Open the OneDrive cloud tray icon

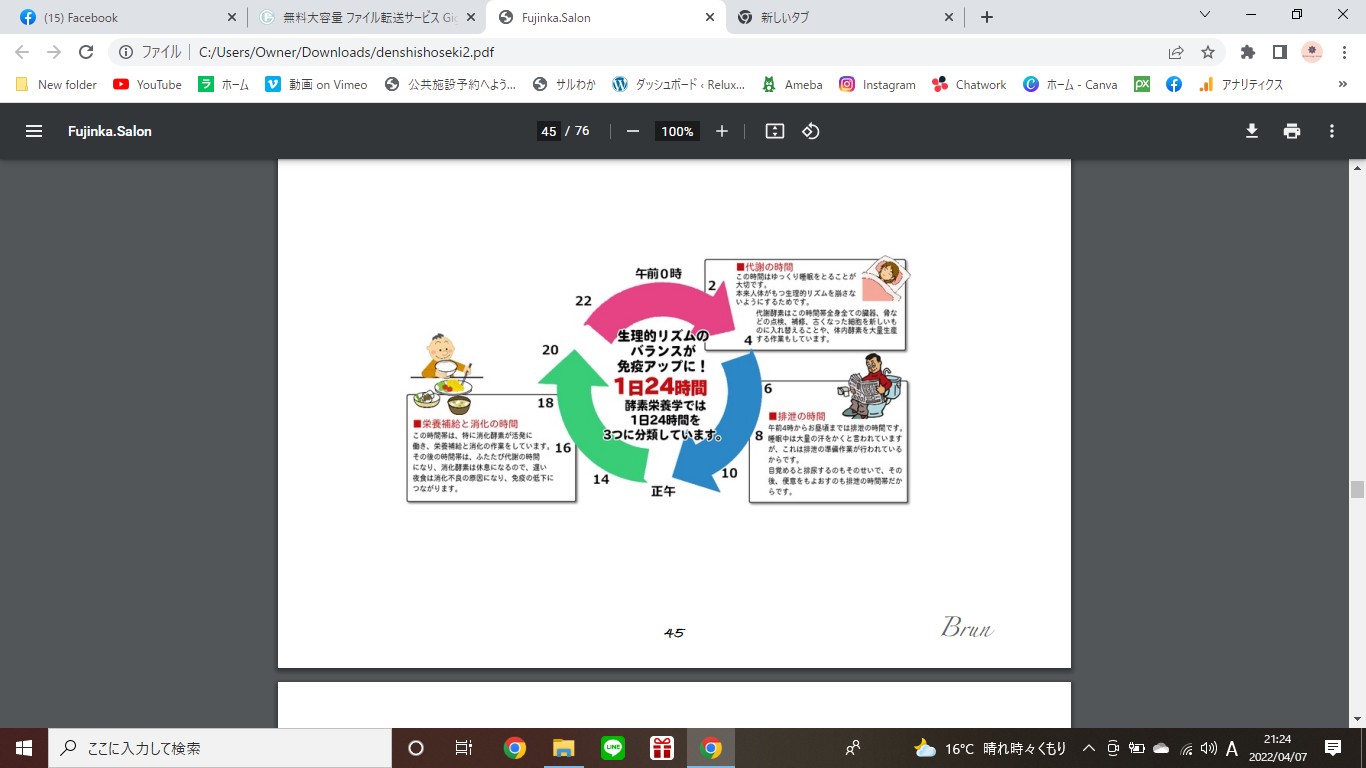[1161, 748]
